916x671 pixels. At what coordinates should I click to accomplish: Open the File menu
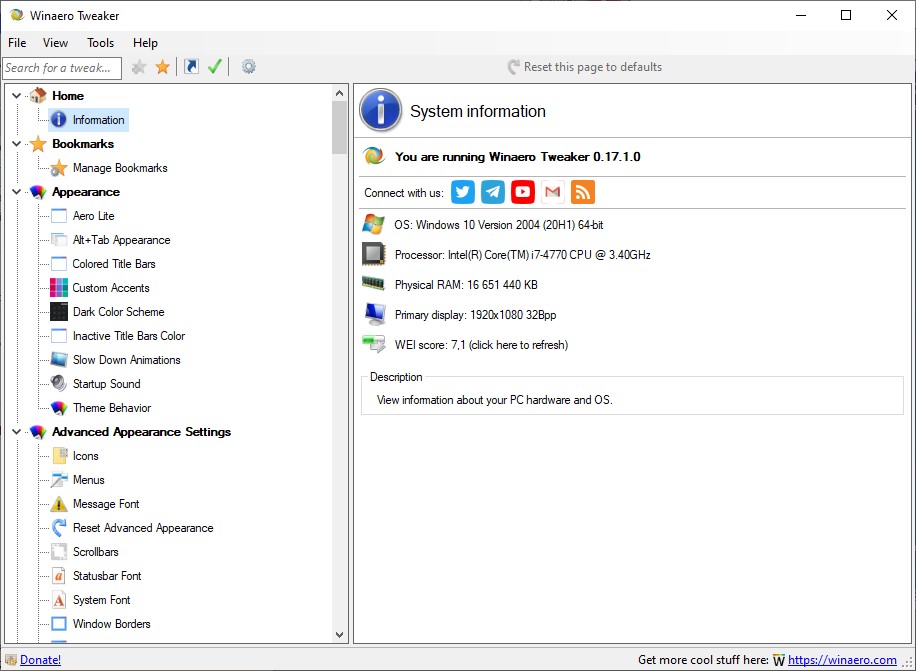[x=17, y=43]
